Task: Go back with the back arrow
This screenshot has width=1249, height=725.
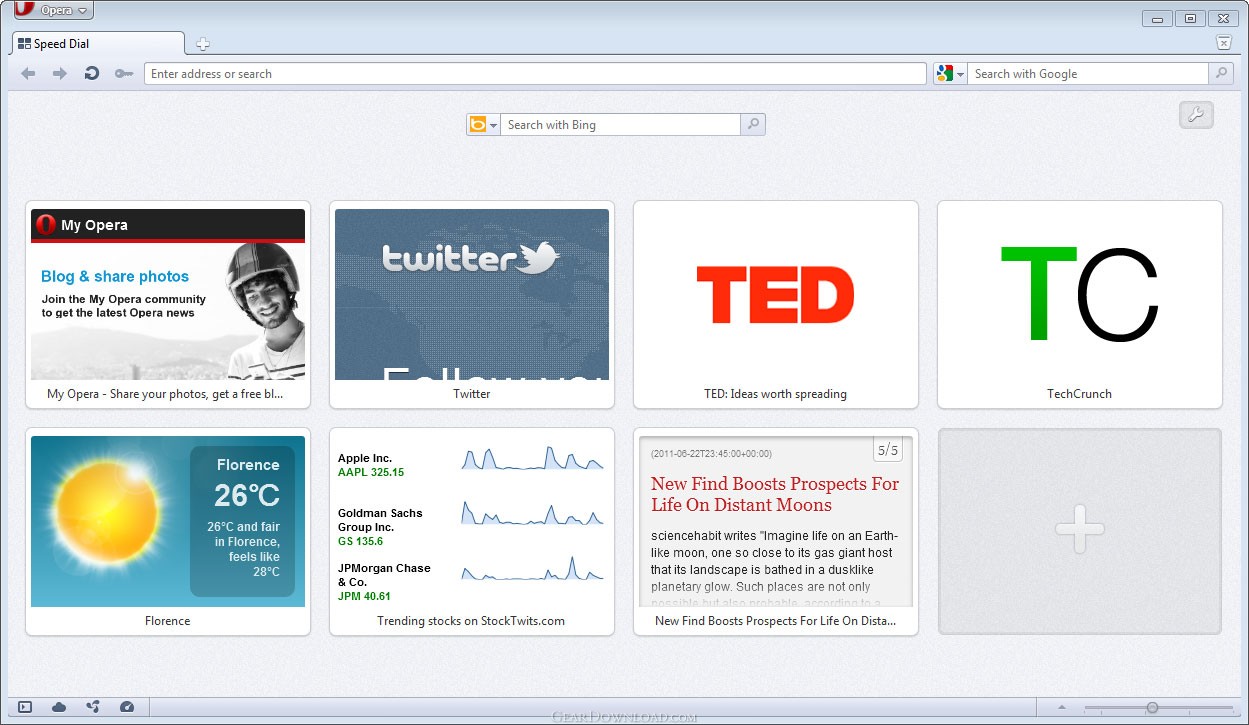Action: (28, 73)
